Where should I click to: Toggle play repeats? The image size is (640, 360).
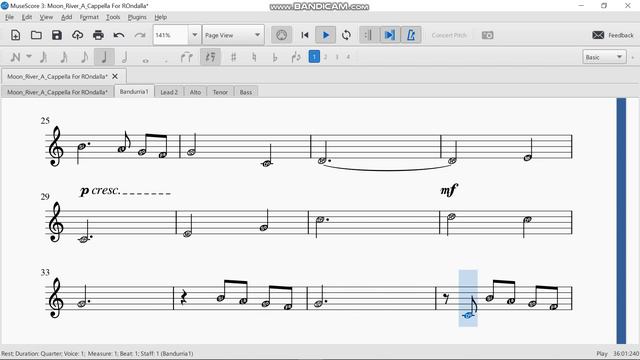[x=369, y=35]
